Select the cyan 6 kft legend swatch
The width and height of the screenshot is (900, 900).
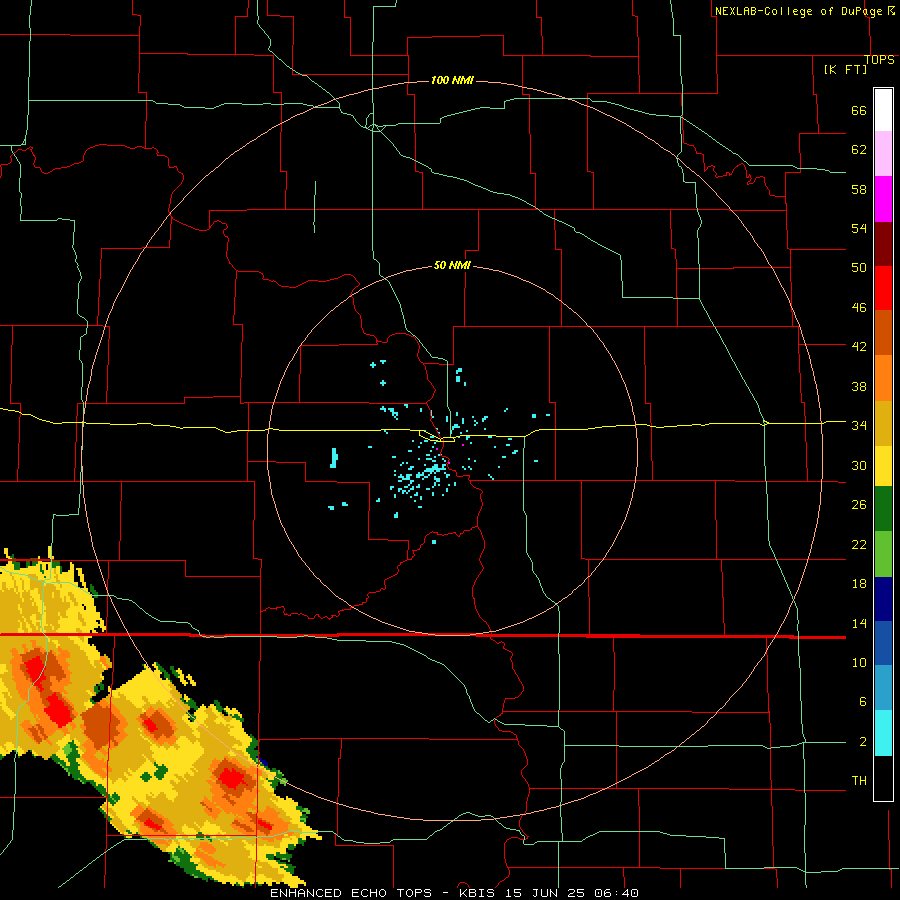pyautogui.click(x=883, y=733)
